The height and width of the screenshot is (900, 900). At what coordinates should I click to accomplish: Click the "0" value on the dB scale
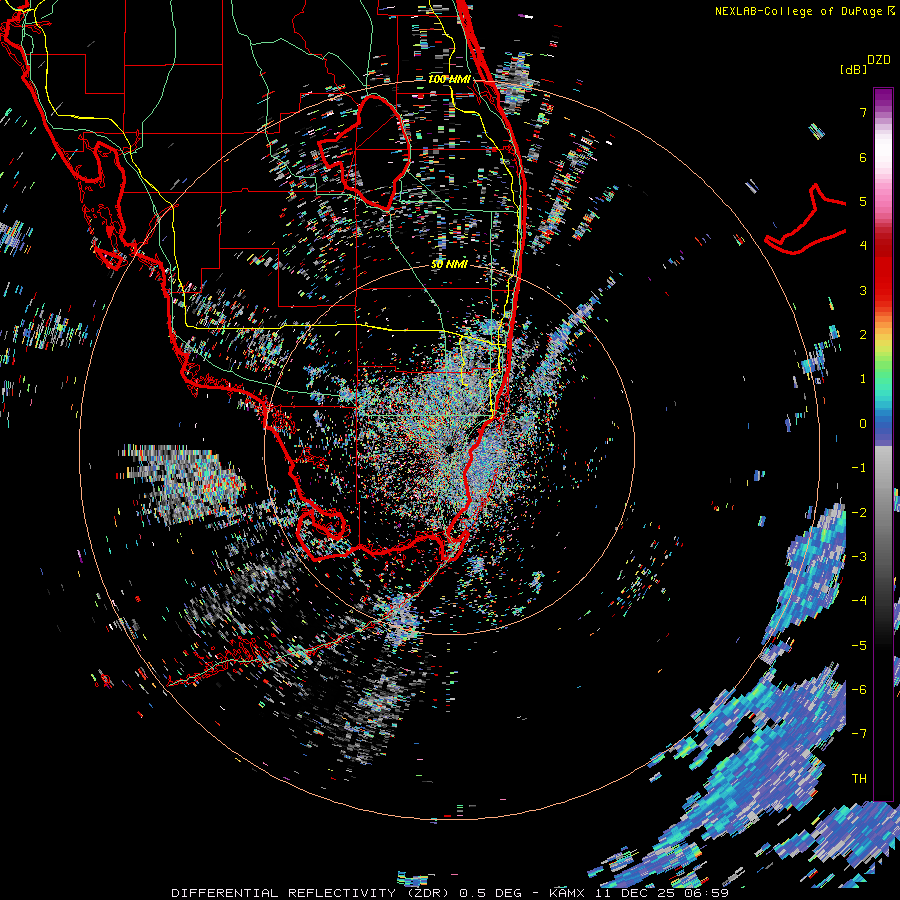tap(863, 424)
